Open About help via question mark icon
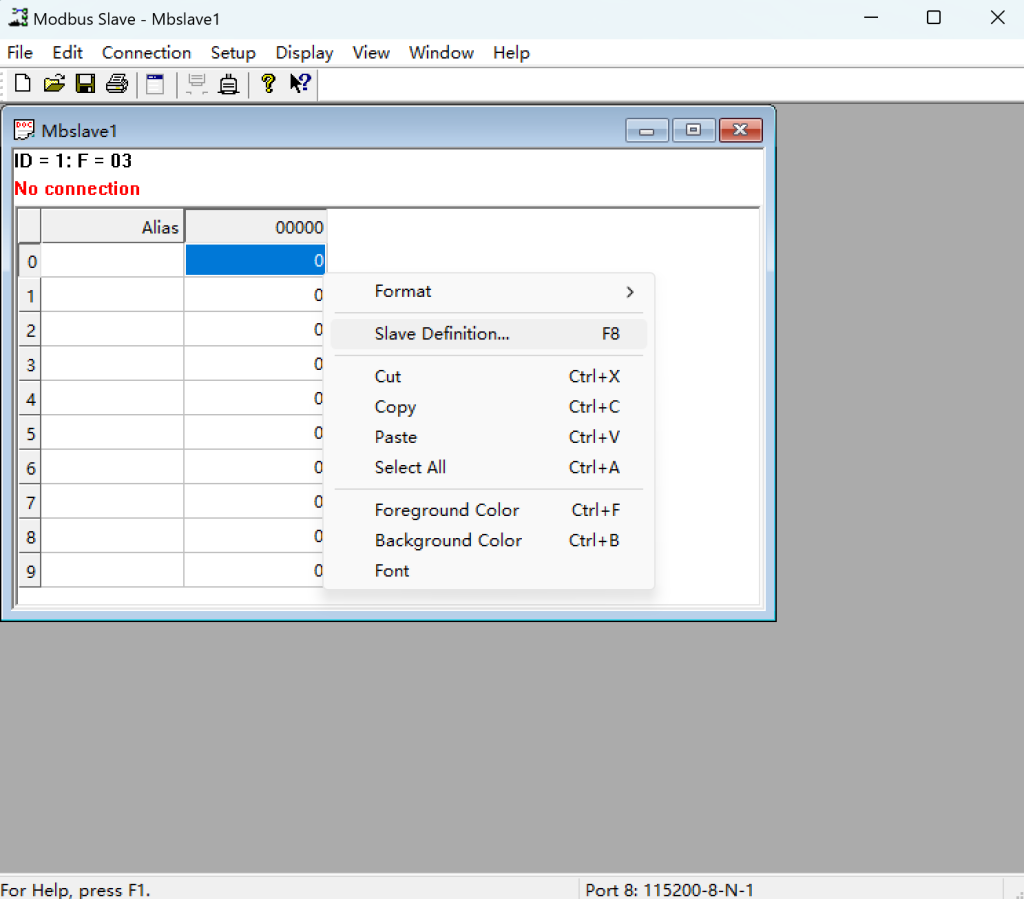Viewport: 1024px width, 899px height. point(268,83)
